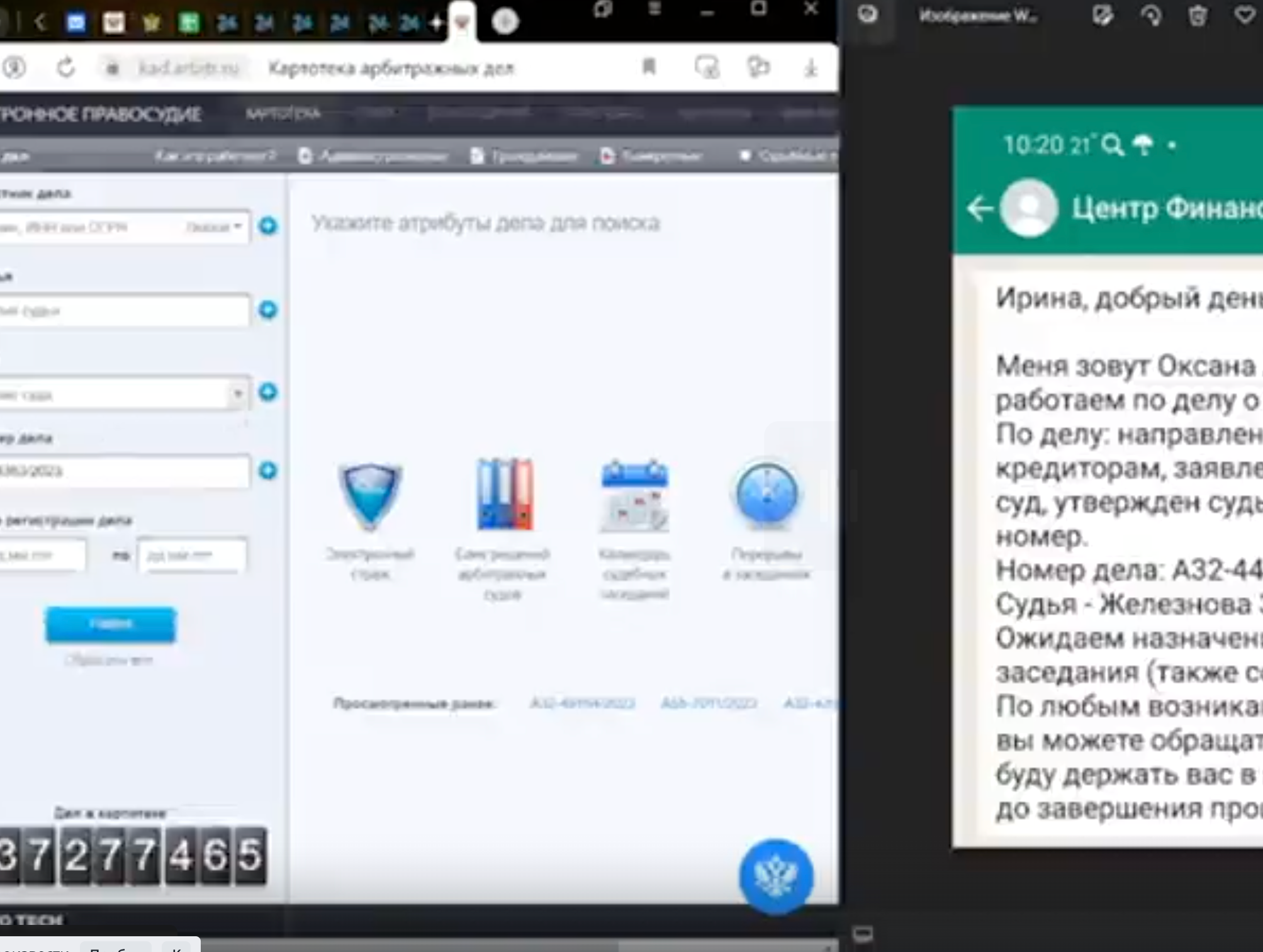
Task: Click the trash delete icon in photo viewer
Action: coord(1197,16)
